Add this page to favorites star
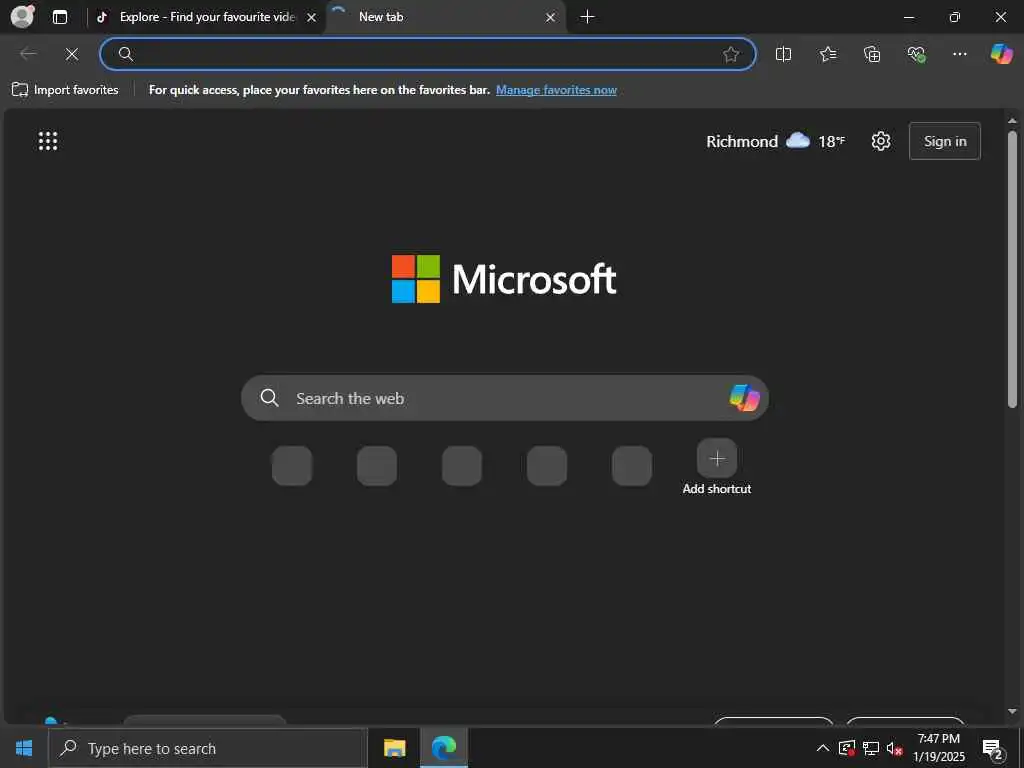1024x768 pixels. click(x=731, y=54)
